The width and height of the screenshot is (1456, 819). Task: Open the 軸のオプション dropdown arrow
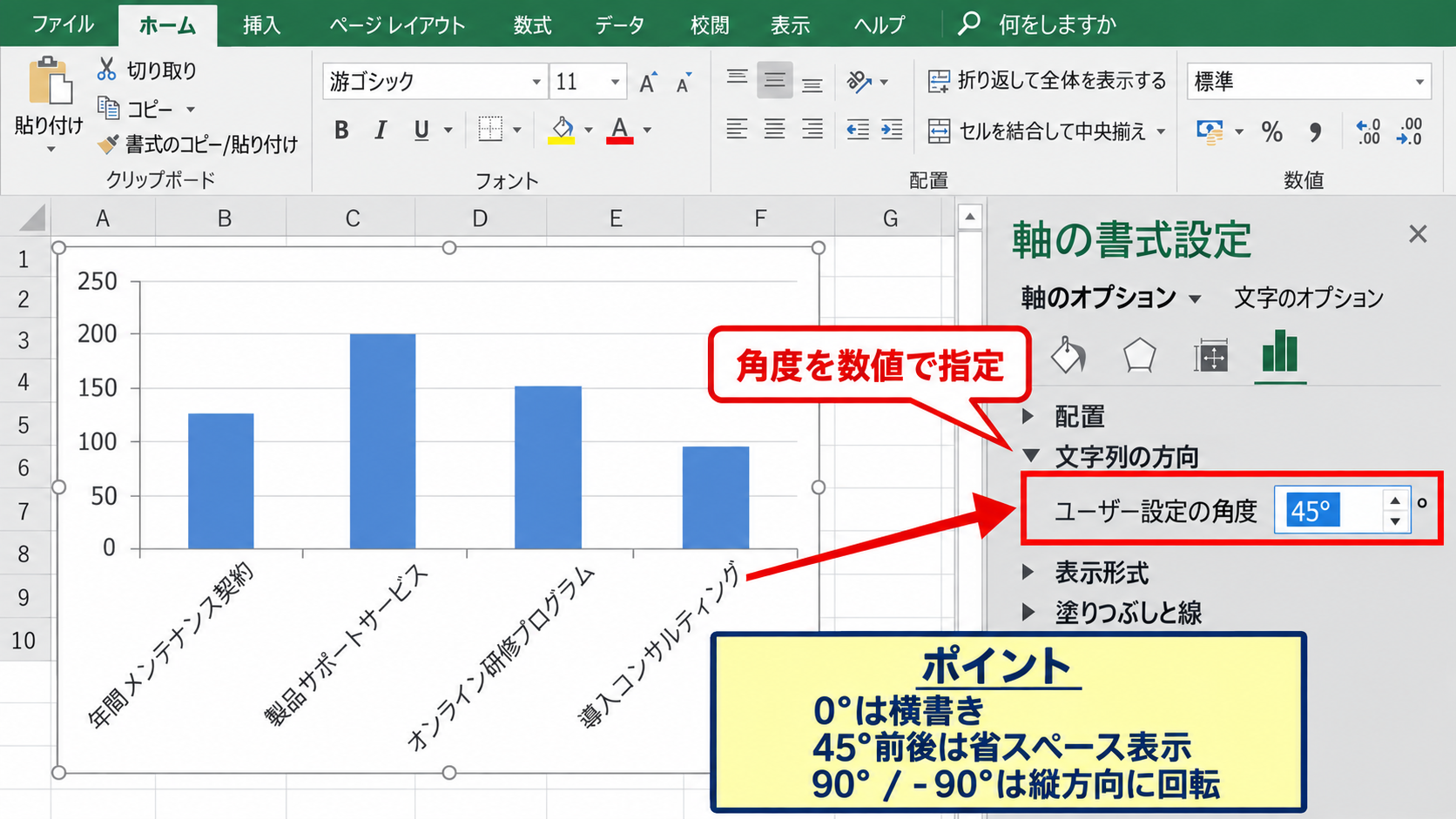tap(1195, 299)
